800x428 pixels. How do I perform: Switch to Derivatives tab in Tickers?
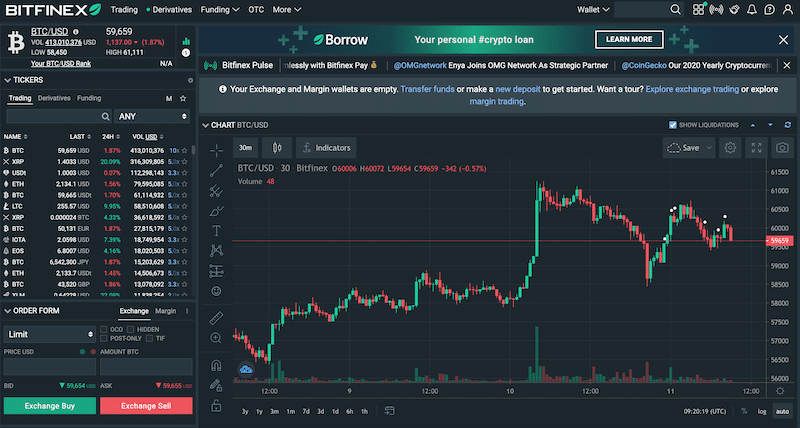pyautogui.click(x=54, y=98)
